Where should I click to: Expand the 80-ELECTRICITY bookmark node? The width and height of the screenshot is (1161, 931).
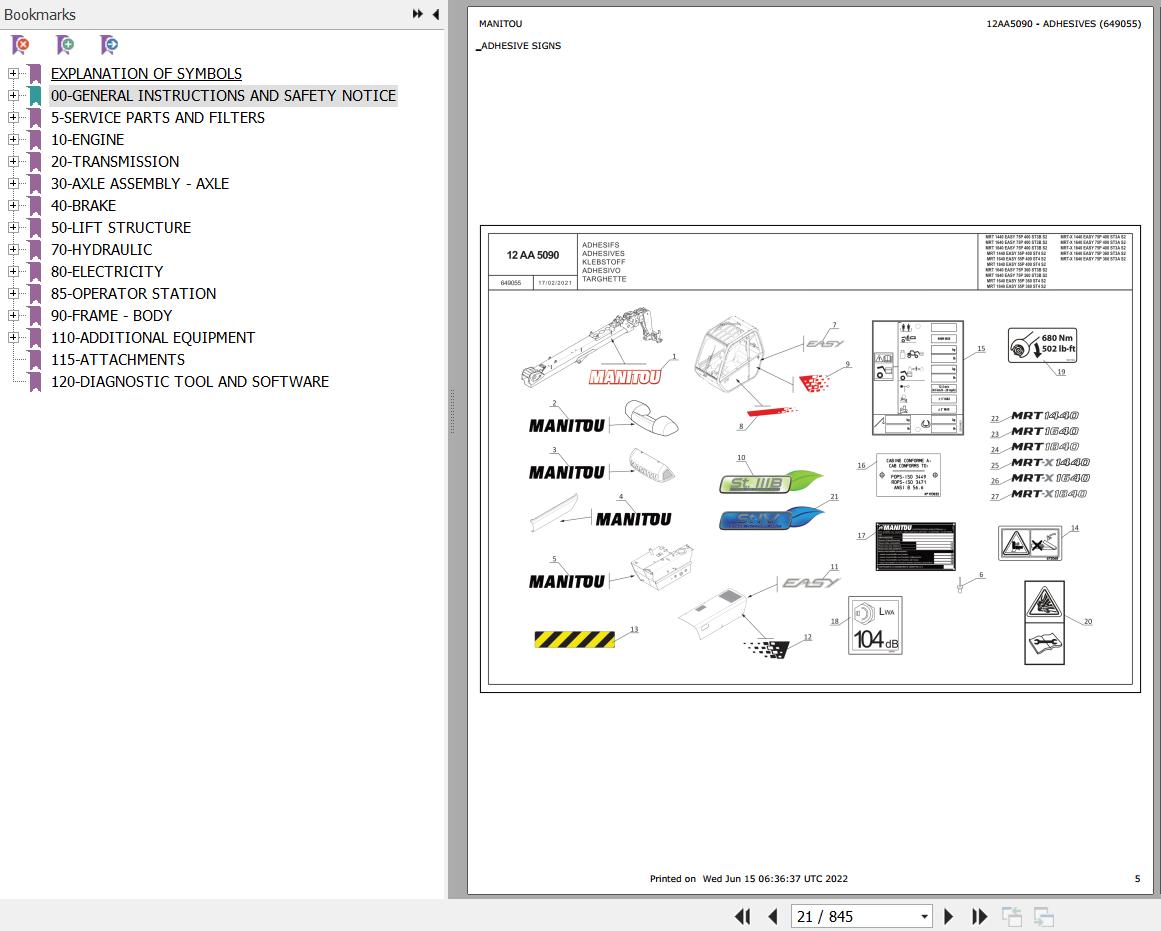(x=13, y=271)
